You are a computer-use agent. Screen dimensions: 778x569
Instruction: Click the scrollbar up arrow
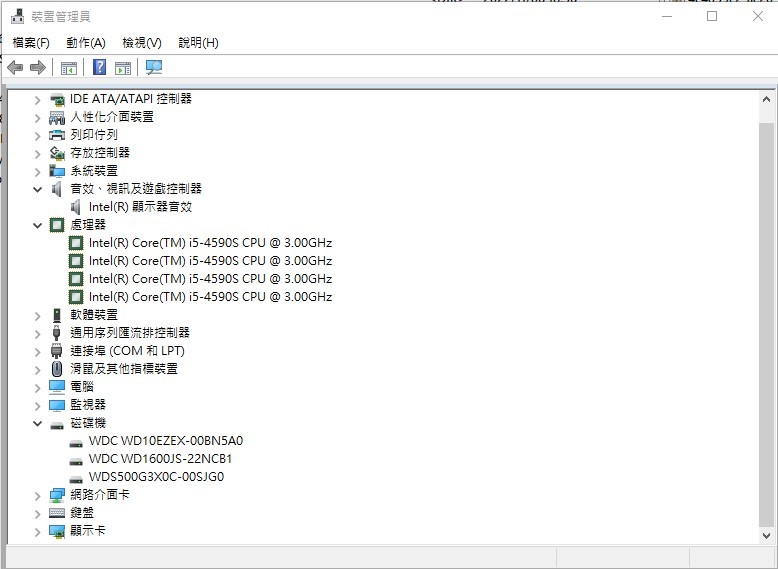pos(766,99)
